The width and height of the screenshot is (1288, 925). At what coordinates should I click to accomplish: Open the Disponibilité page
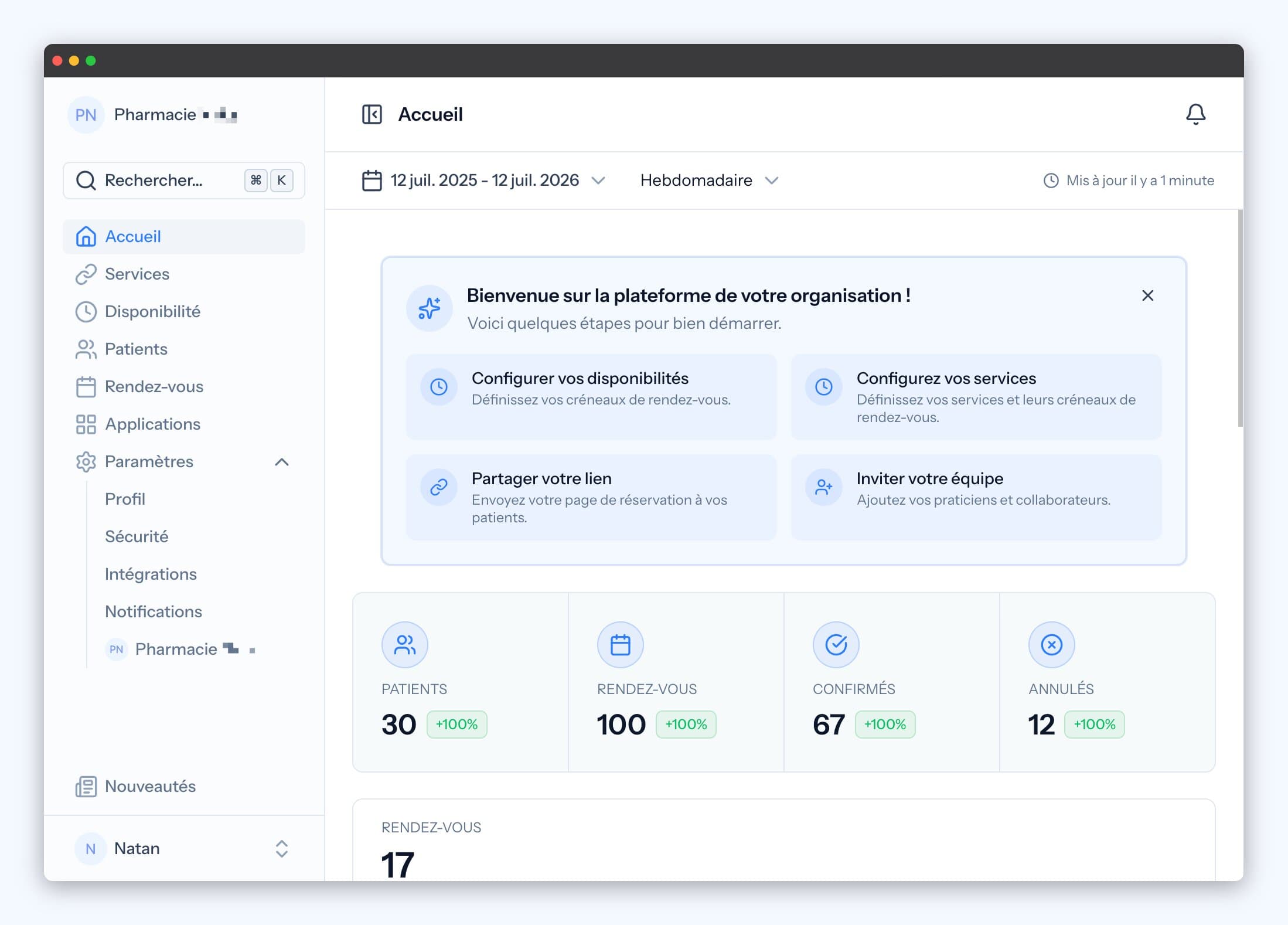click(x=184, y=312)
